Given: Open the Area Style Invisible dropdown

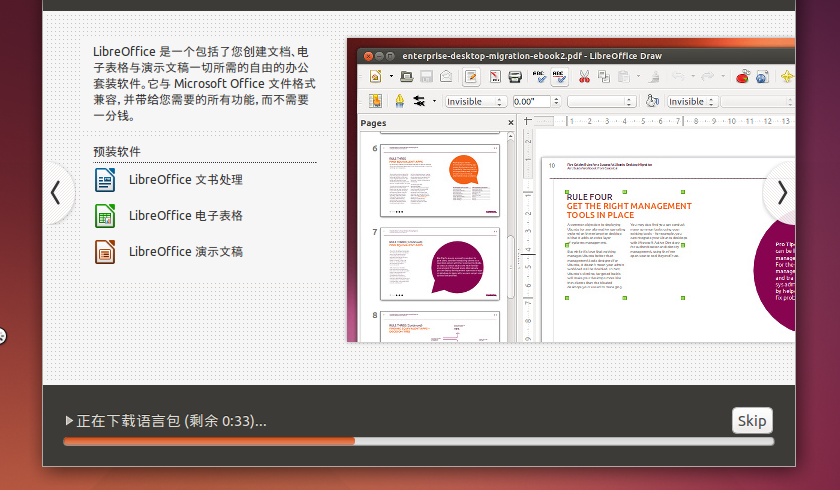Looking at the screenshot, I should point(692,101).
